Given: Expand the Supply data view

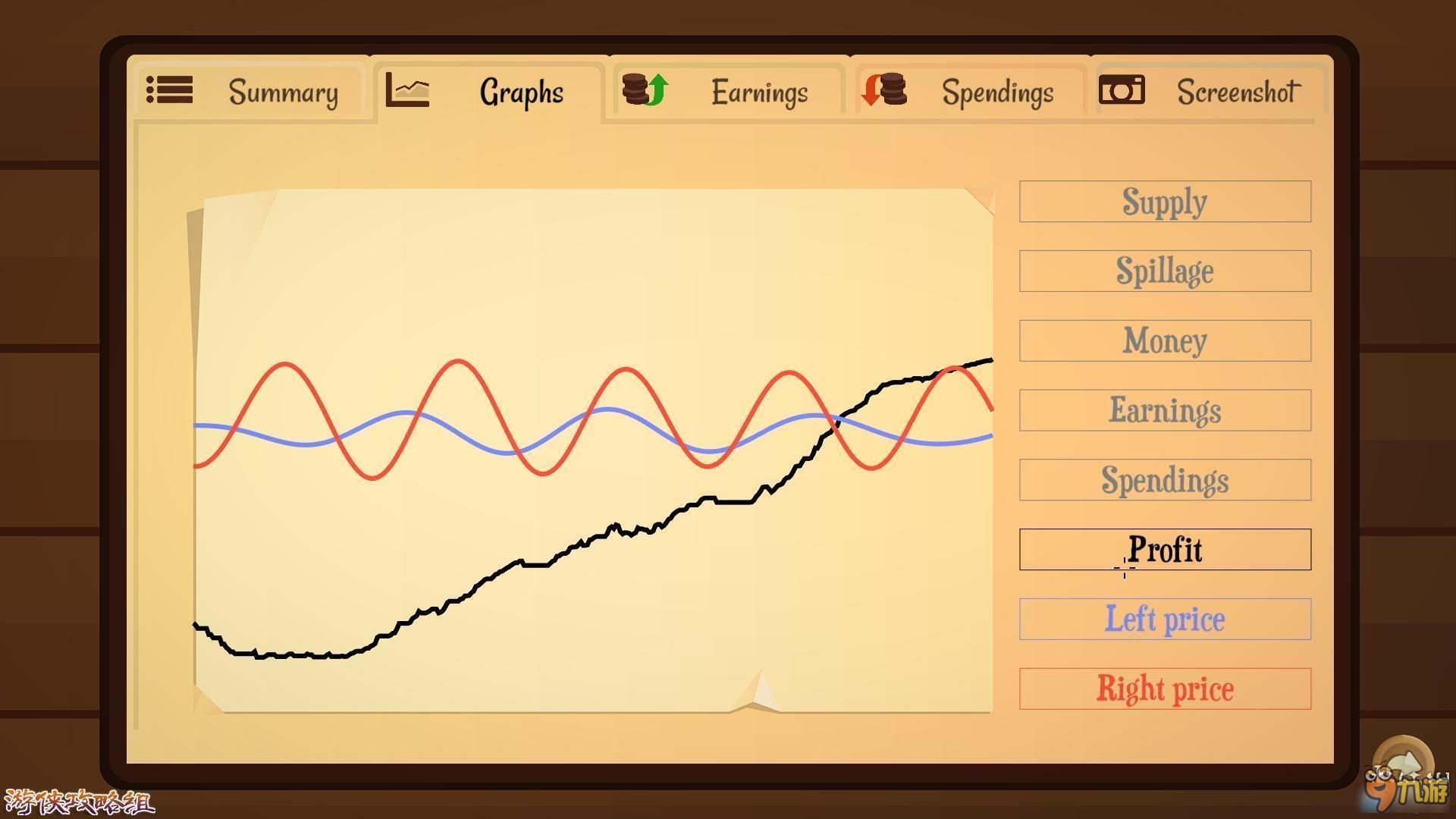Looking at the screenshot, I should (x=1168, y=201).
